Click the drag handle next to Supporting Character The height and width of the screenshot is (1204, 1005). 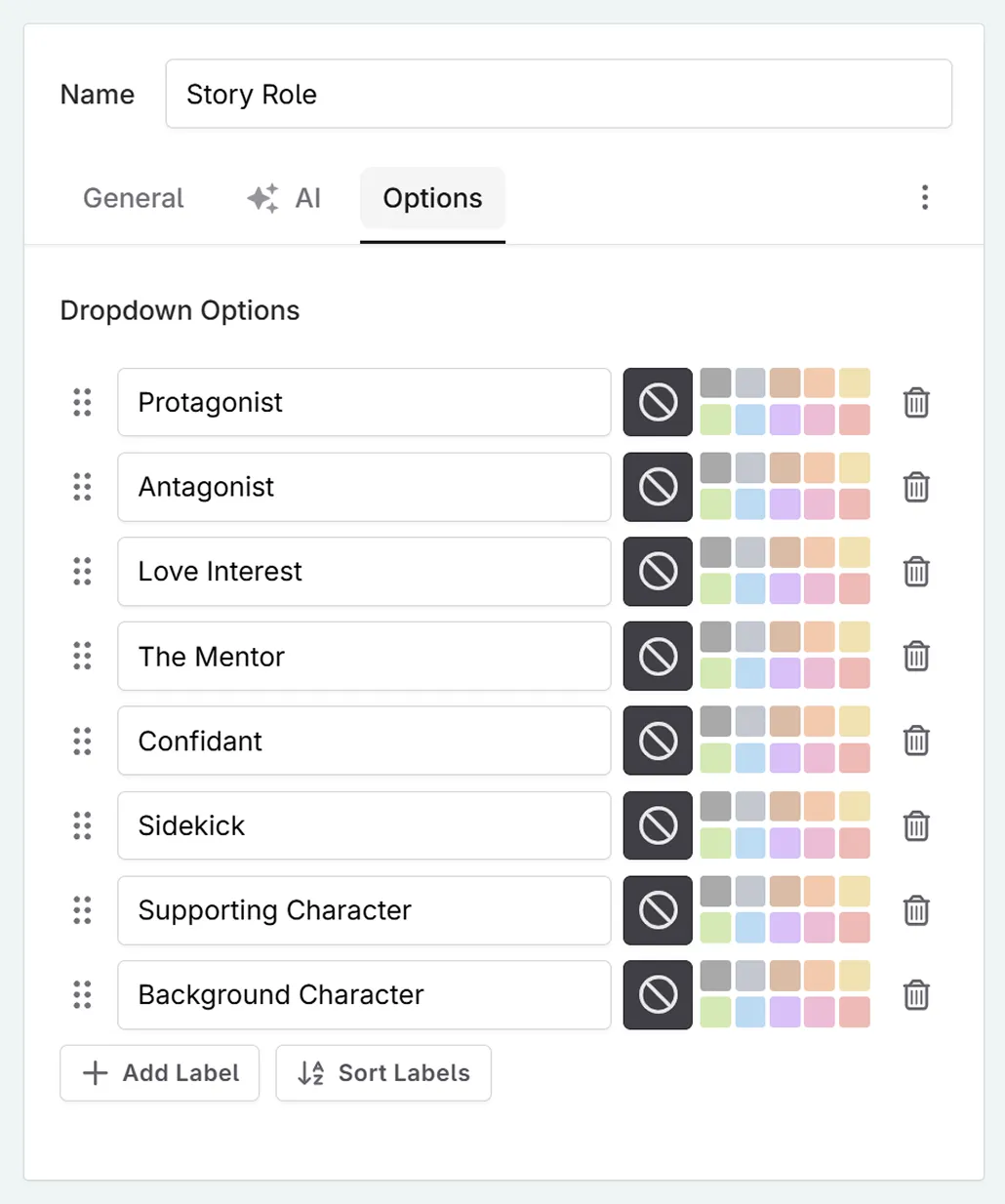pos(82,910)
